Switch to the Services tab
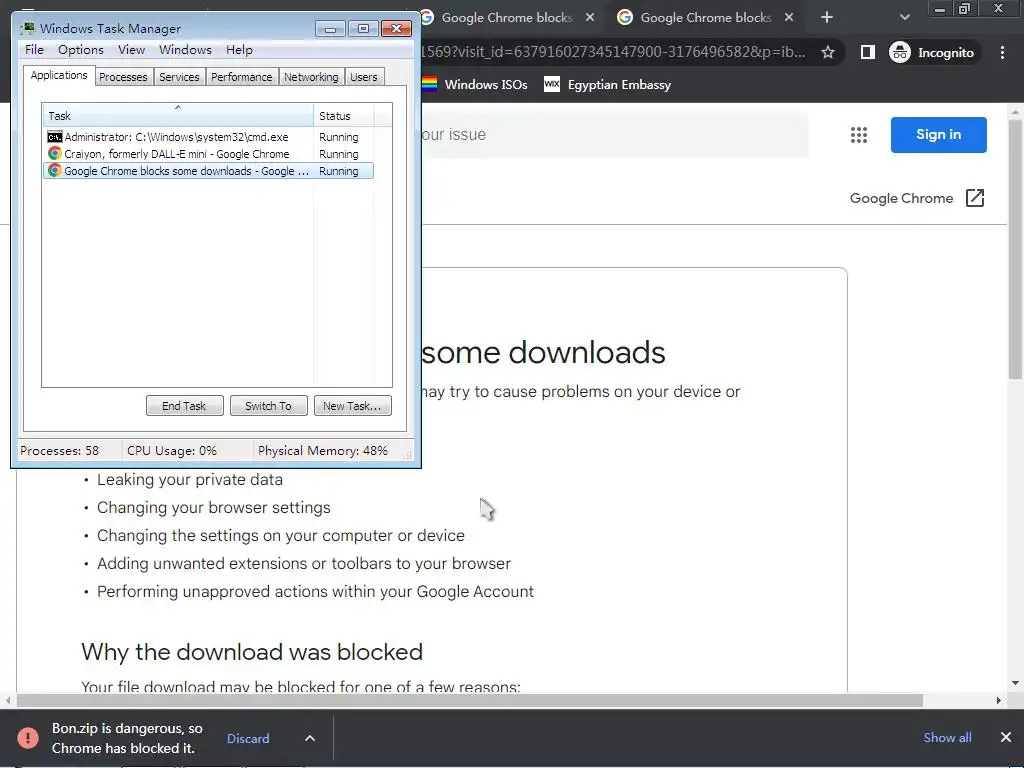This screenshot has width=1024, height=768. [179, 77]
